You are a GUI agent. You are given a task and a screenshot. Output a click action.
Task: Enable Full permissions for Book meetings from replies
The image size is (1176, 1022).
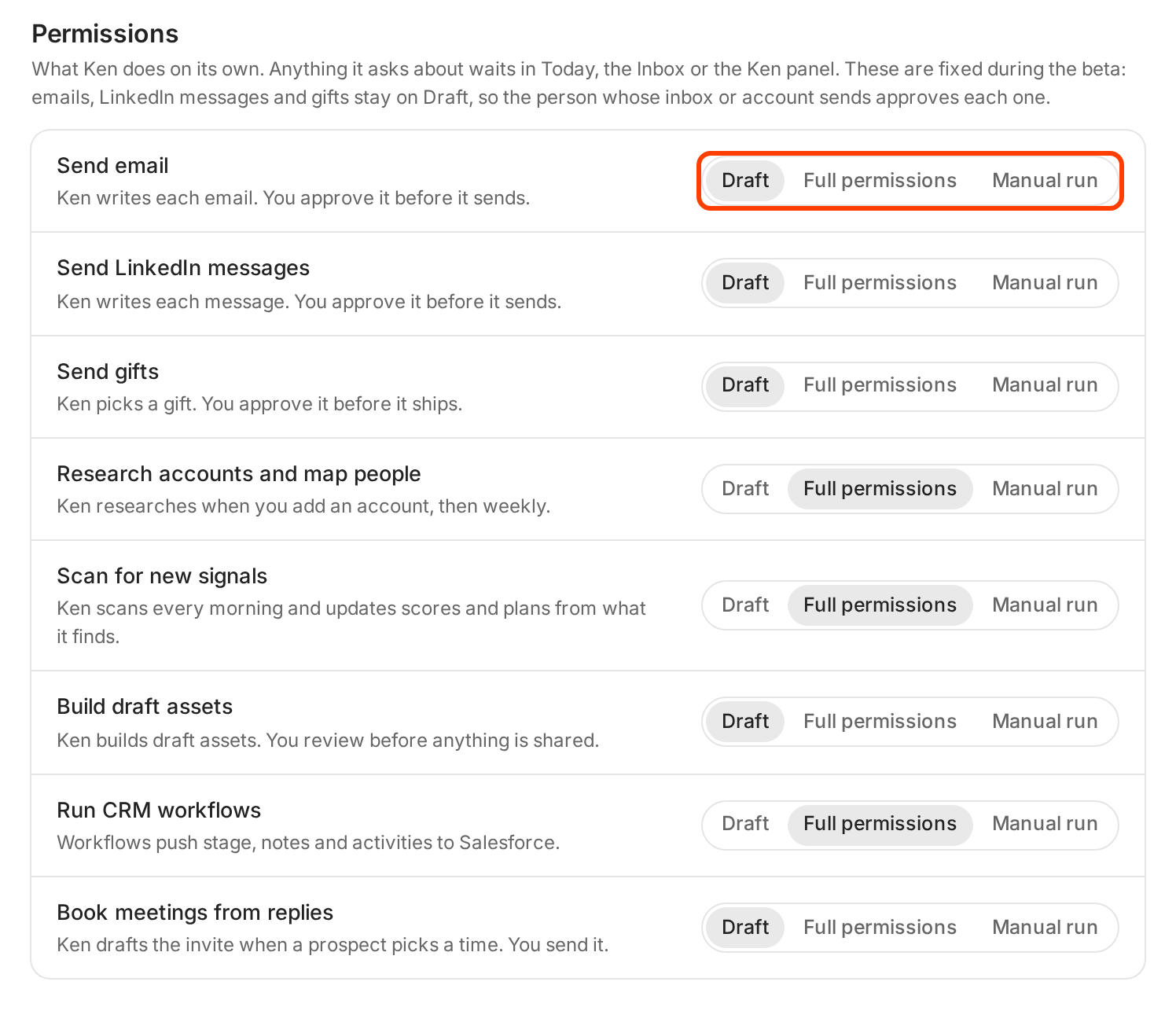point(880,928)
